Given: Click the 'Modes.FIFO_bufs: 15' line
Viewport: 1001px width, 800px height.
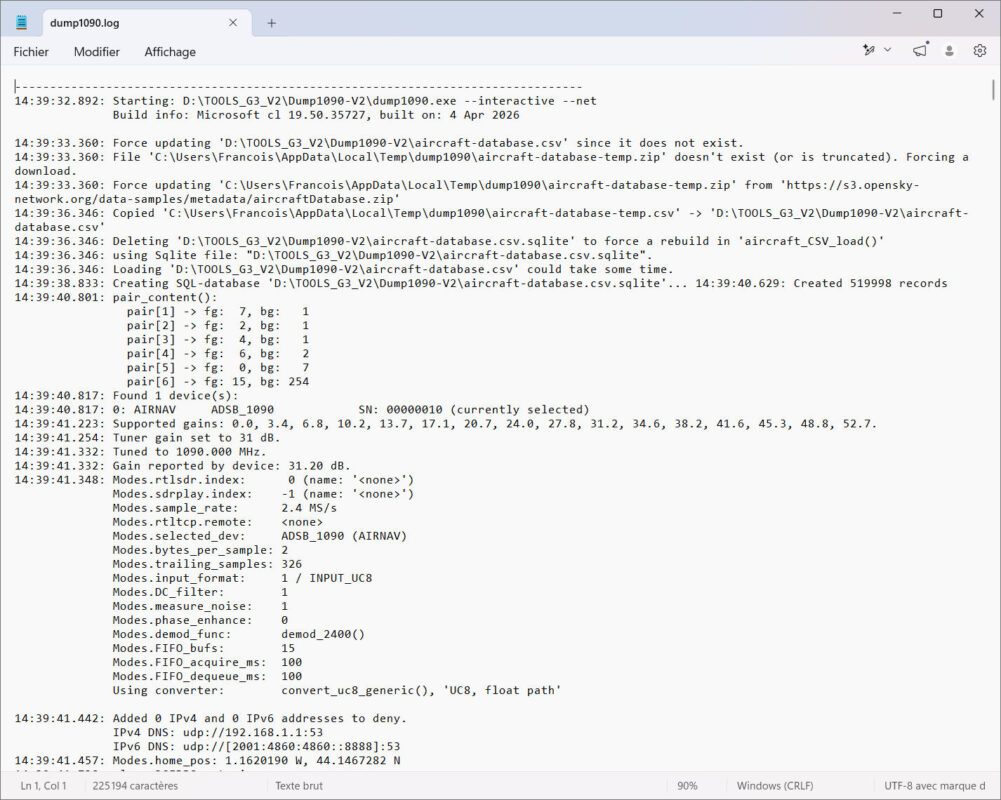Looking at the screenshot, I should [204, 649].
